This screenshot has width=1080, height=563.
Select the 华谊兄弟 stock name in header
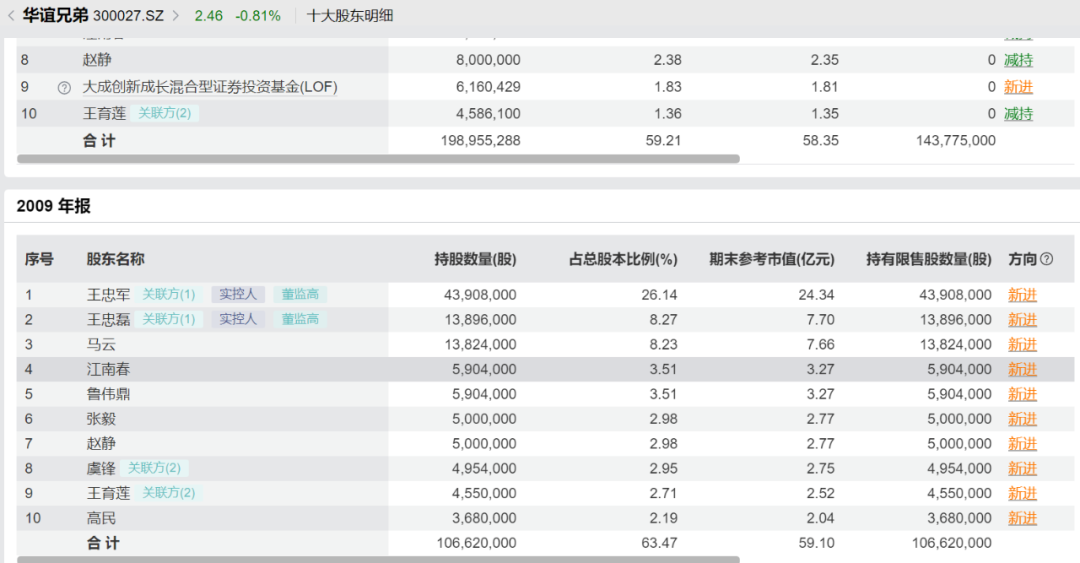[x=55, y=16]
